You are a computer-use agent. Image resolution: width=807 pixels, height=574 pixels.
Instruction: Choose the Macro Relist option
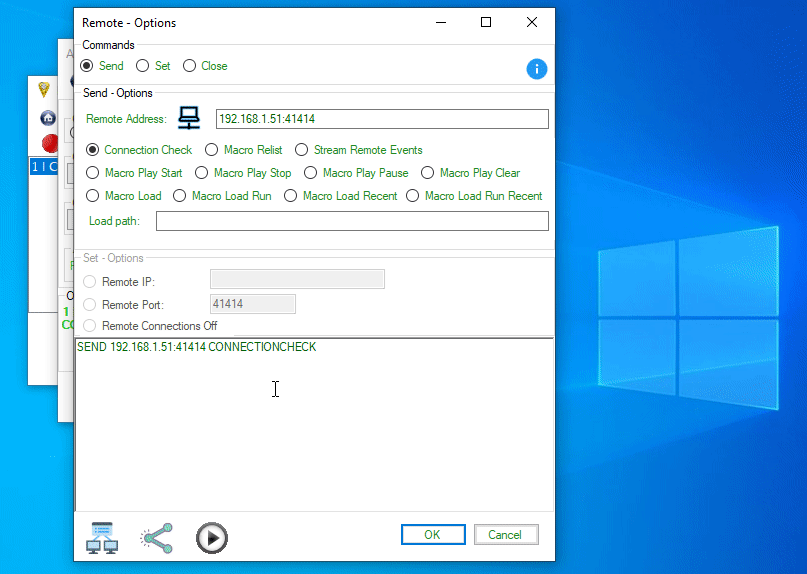[212, 150]
